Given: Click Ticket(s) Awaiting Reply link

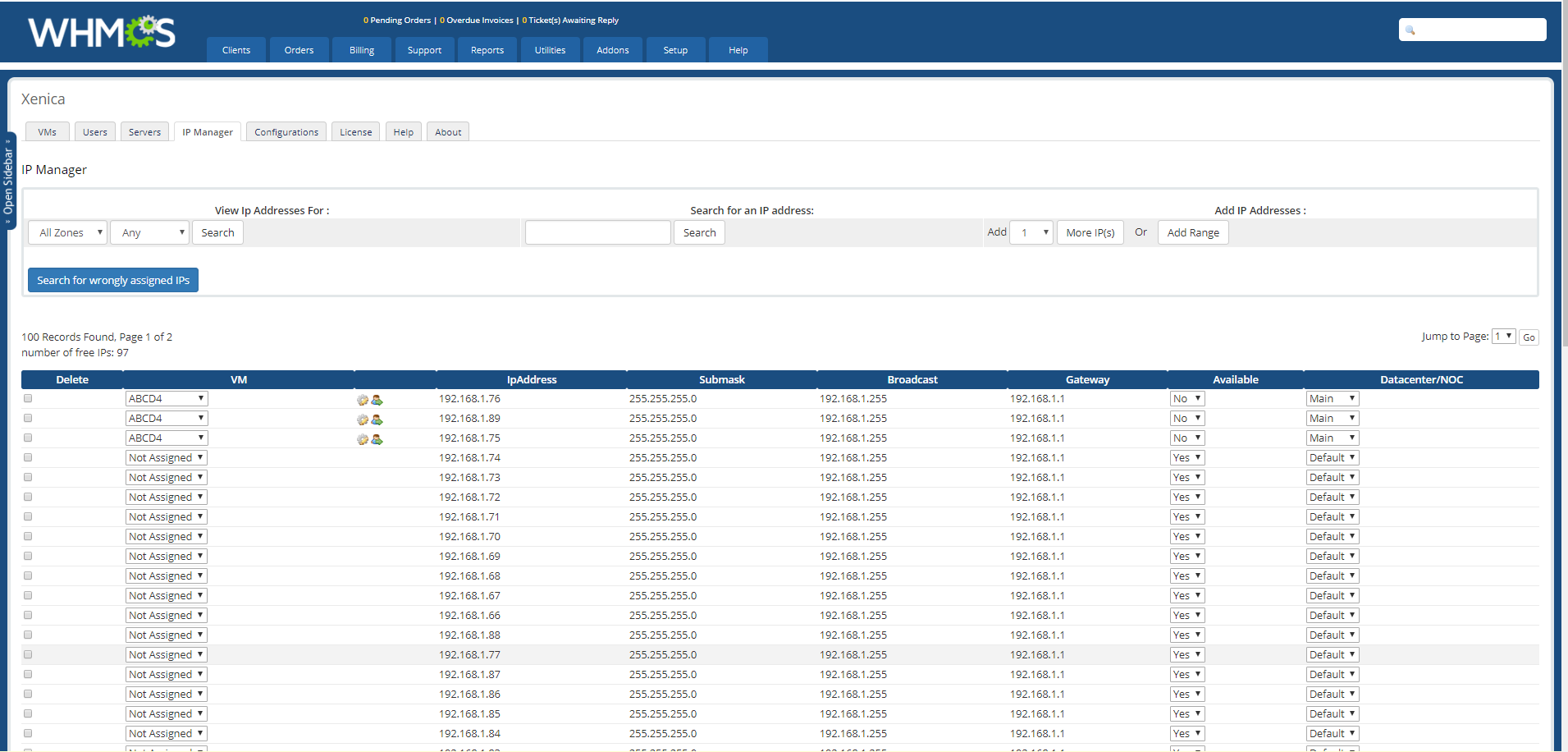Looking at the screenshot, I should (570, 21).
